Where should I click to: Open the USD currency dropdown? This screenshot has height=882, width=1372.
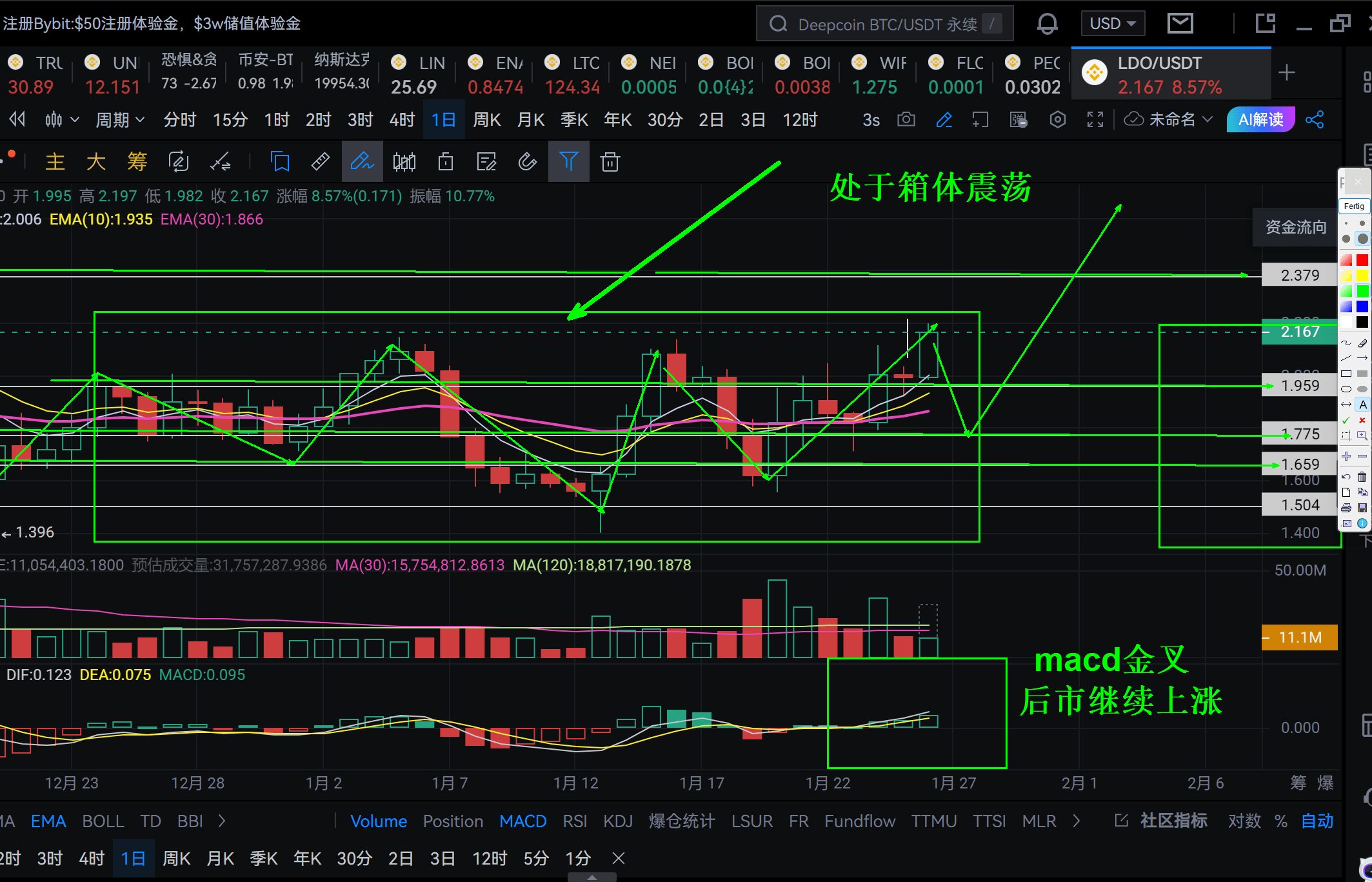click(1113, 24)
